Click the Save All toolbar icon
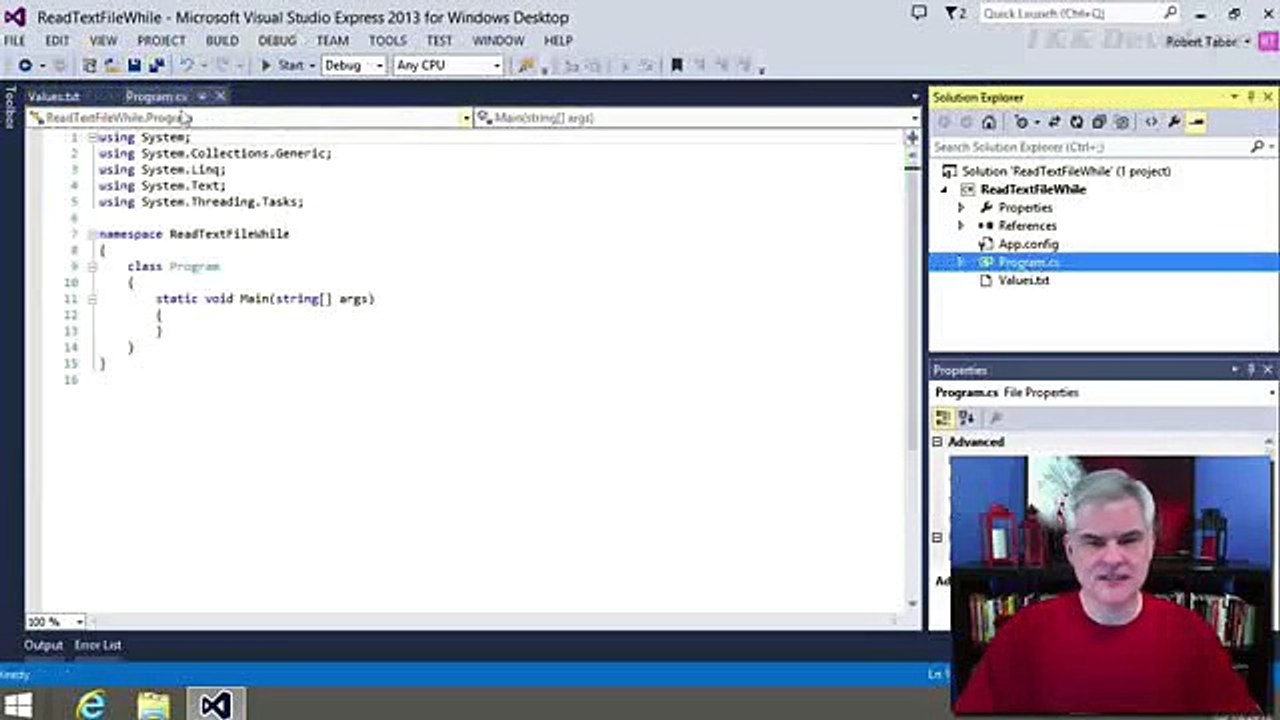Image resolution: width=1280 pixels, height=720 pixels. pos(156,65)
